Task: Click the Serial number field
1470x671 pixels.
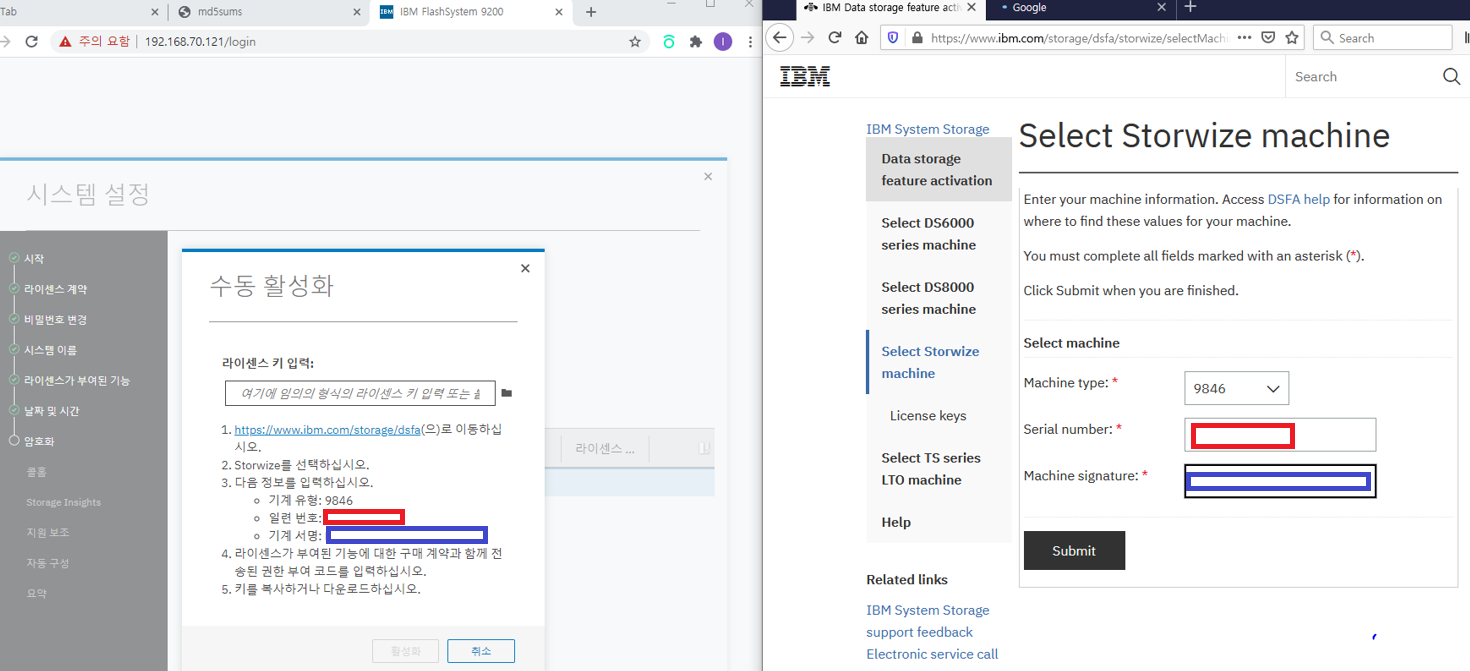Action: (x=1280, y=435)
